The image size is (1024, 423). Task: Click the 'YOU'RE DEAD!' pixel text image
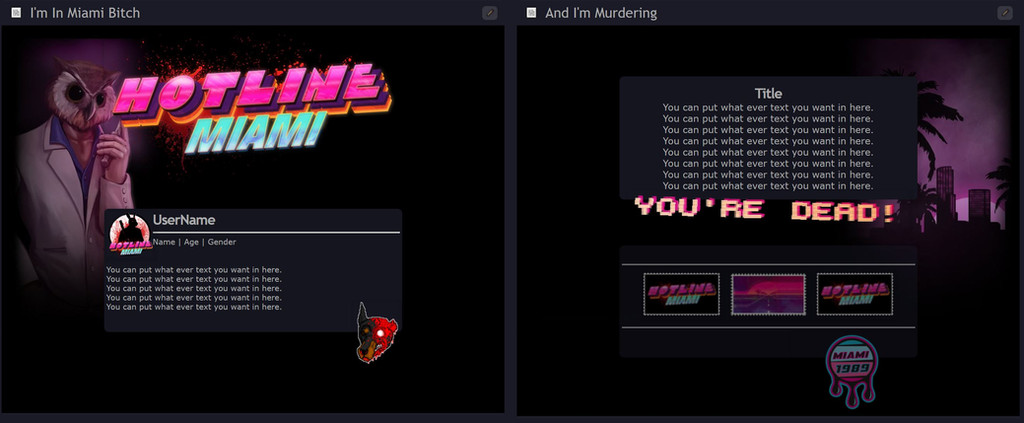(765, 210)
